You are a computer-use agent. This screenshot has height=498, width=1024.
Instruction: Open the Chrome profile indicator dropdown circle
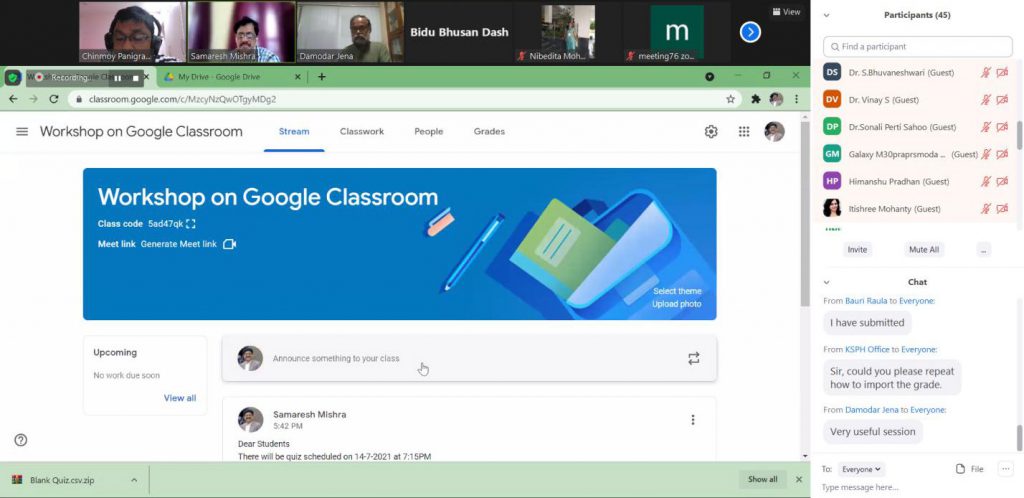tap(709, 77)
